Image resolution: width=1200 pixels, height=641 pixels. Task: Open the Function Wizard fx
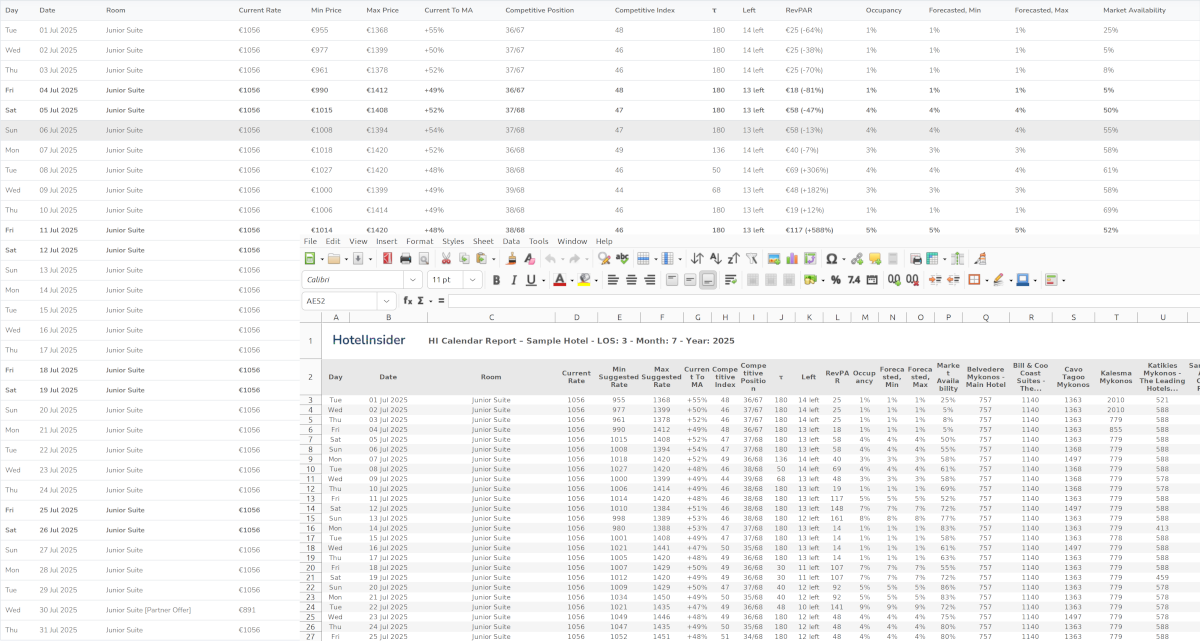click(x=408, y=300)
